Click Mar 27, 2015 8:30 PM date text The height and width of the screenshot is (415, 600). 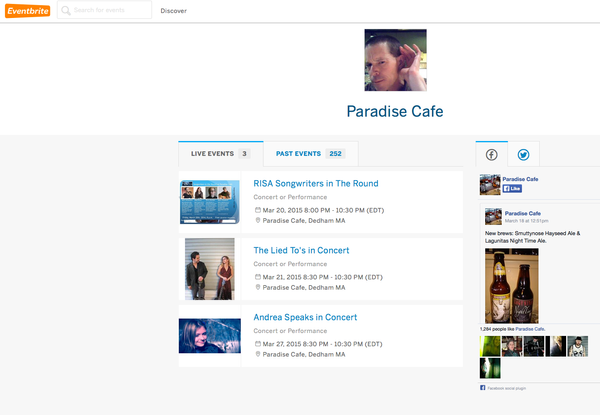[x=323, y=344]
